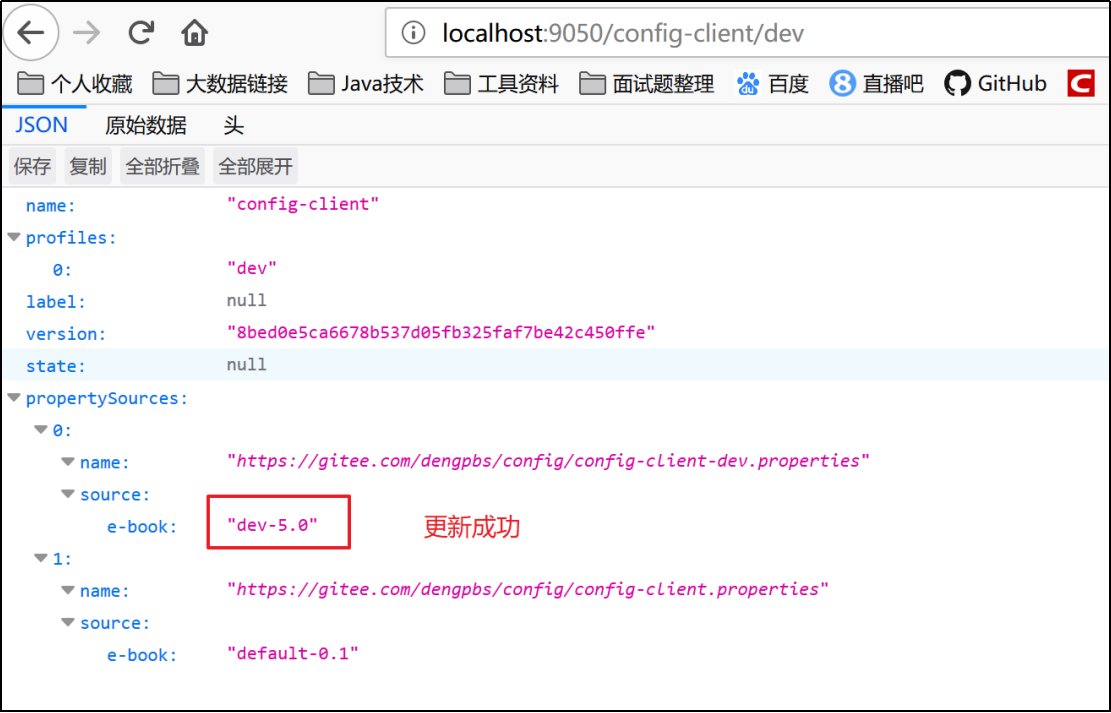Switch to the 原始数据 tab
Screen dimensions: 1111x713
[x=146, y=125]
